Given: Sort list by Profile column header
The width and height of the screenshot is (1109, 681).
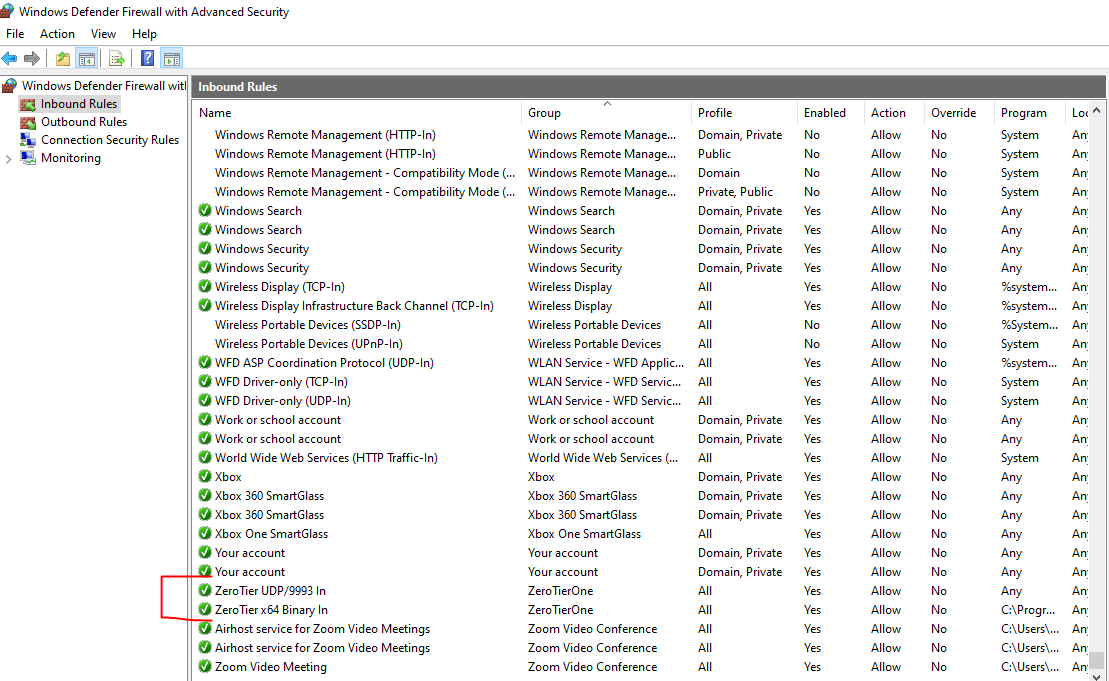Looking at the screenshot, I should [715, 113].
